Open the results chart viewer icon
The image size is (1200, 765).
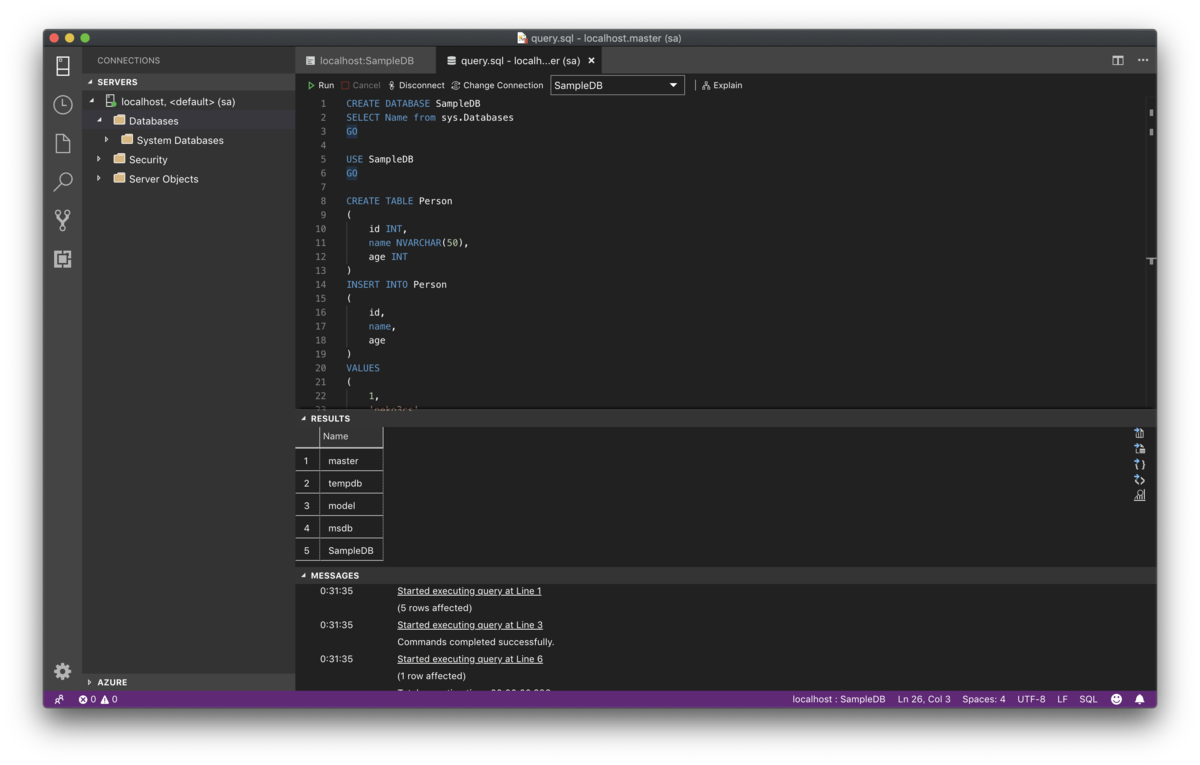point(1139,495)
